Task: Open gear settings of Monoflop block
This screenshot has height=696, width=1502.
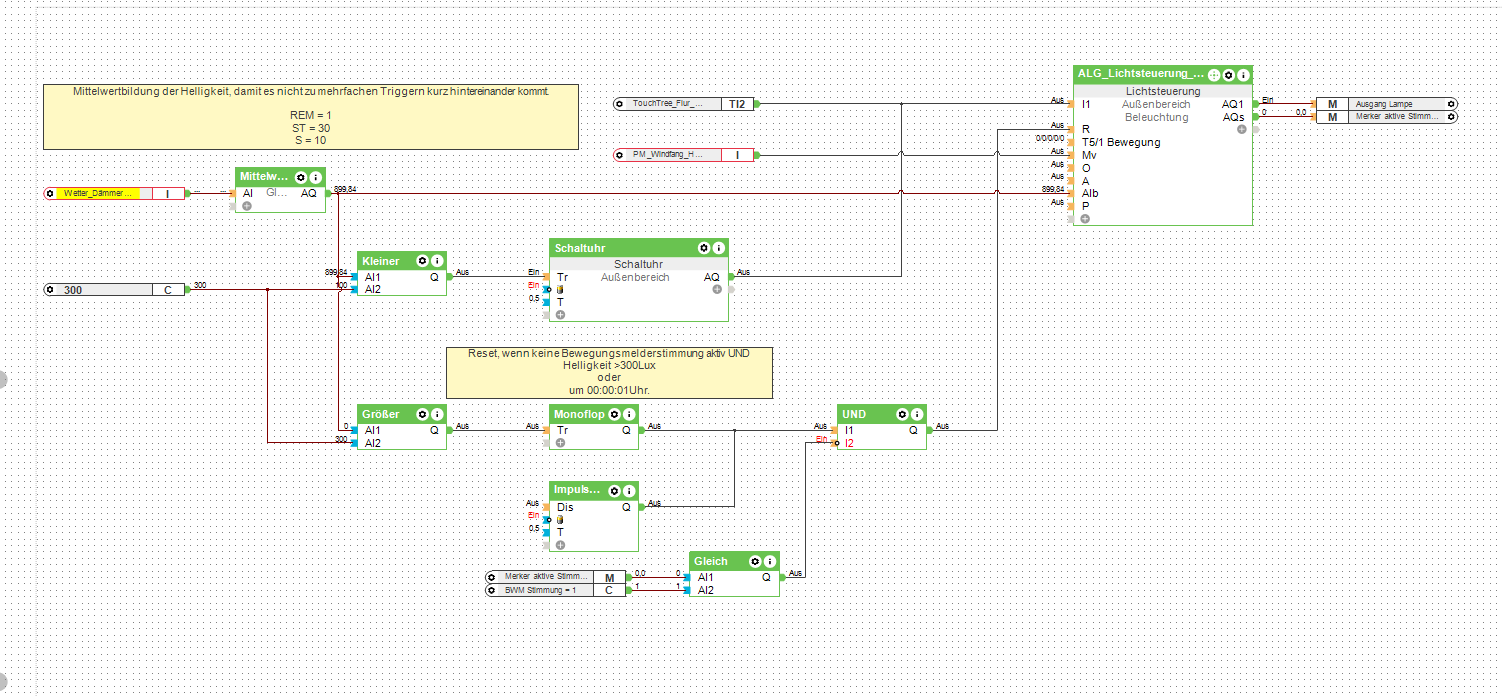Action: click(613, 413)
